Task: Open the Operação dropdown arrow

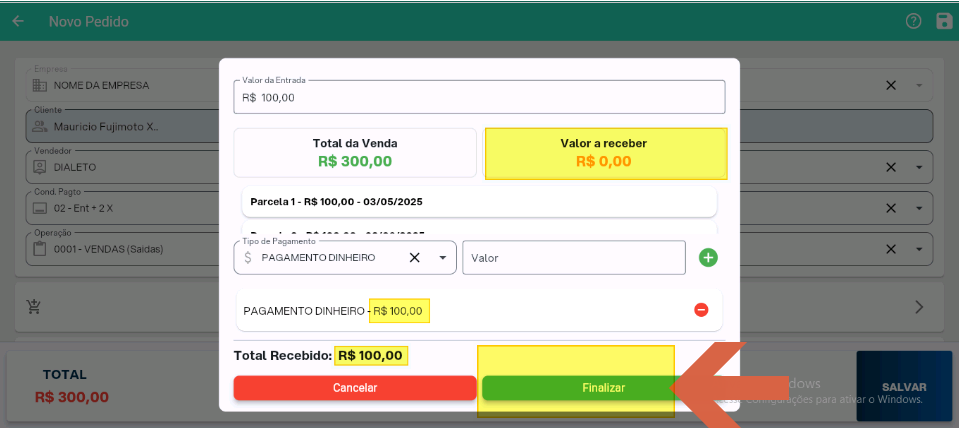Action: point(919,249)
